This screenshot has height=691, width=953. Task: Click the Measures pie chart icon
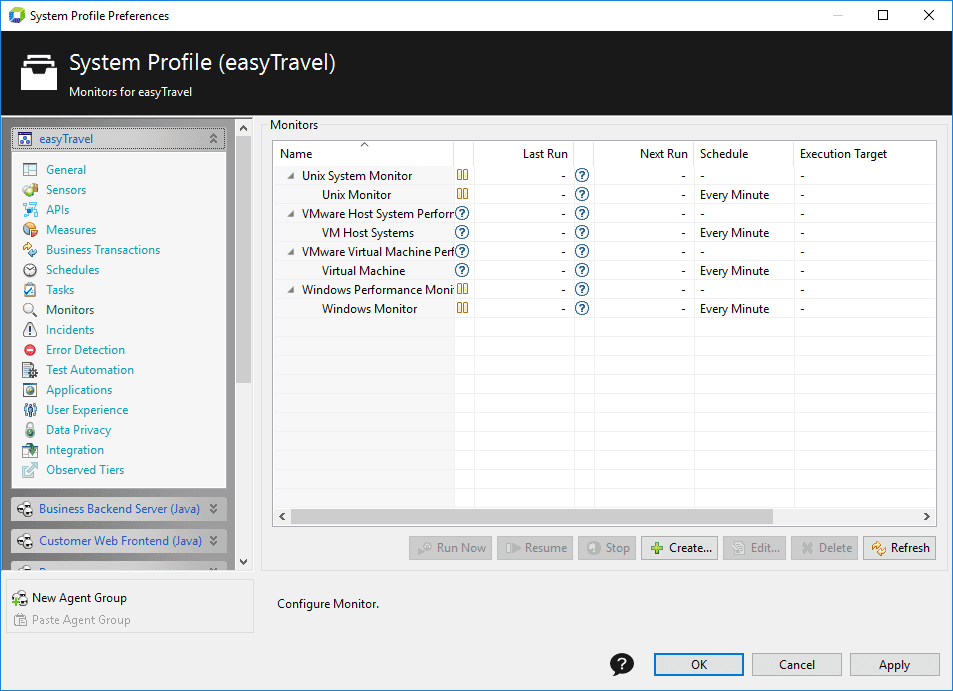pos(30,230)
